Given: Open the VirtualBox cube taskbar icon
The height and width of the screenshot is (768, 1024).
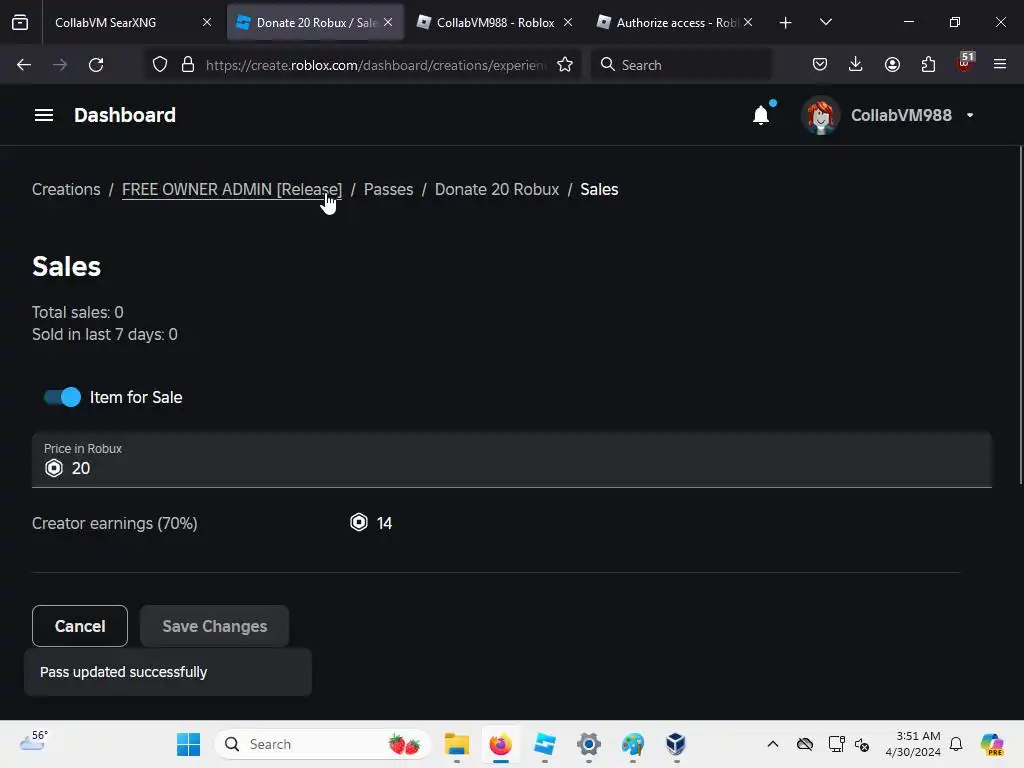Looking at the screenshot, I should (x=676, y=744).
